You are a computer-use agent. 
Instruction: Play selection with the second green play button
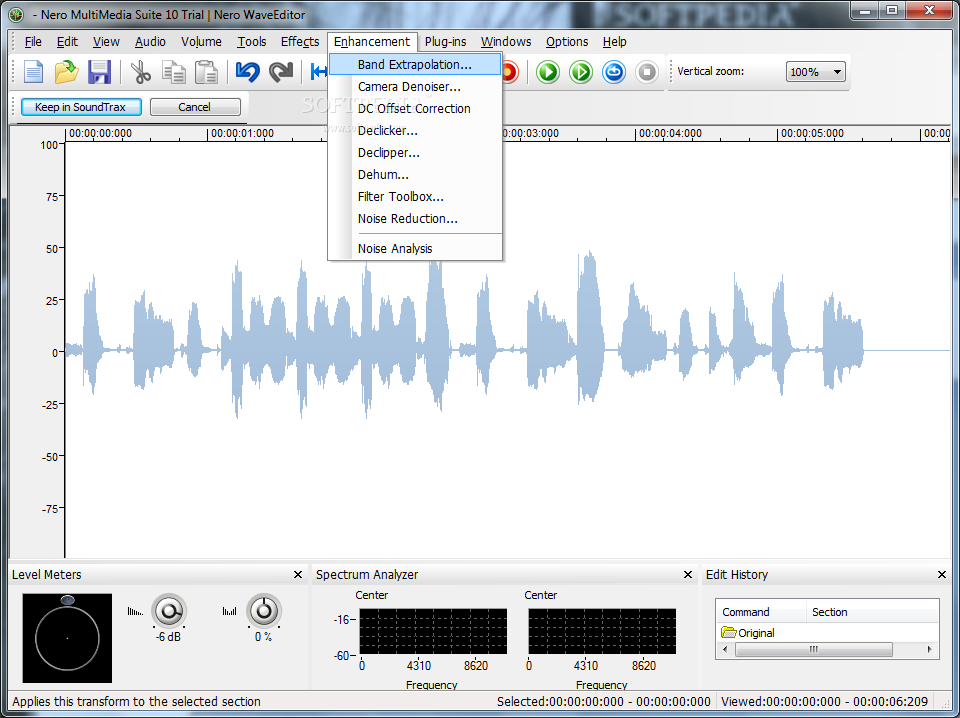[x=581, y=72]
